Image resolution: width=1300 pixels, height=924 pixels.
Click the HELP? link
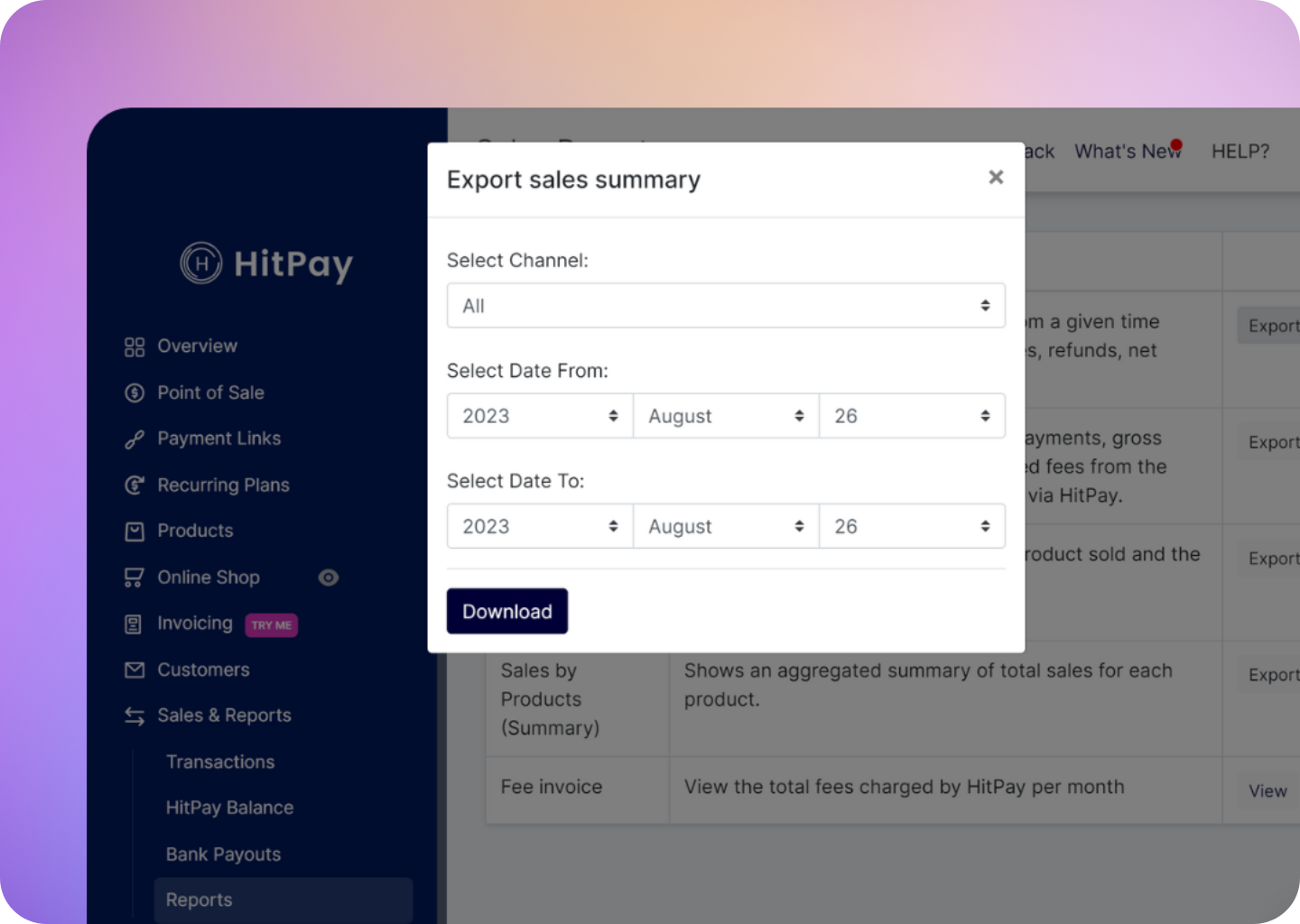coord(1240,152)
